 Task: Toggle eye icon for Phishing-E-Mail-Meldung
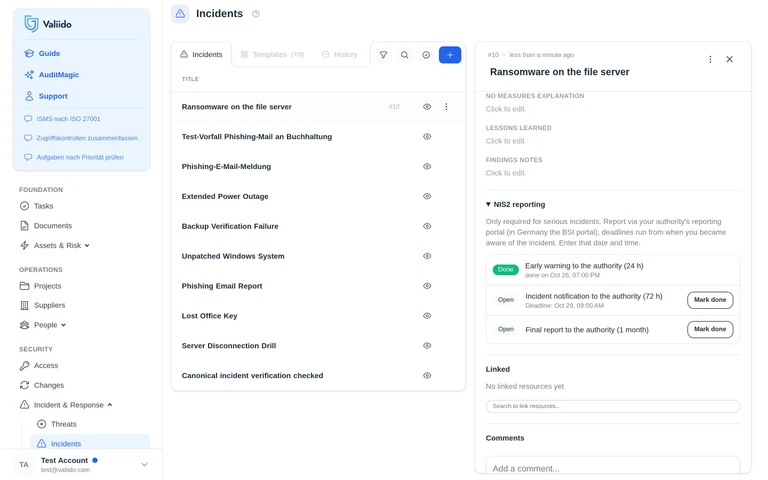click(427, 167)
